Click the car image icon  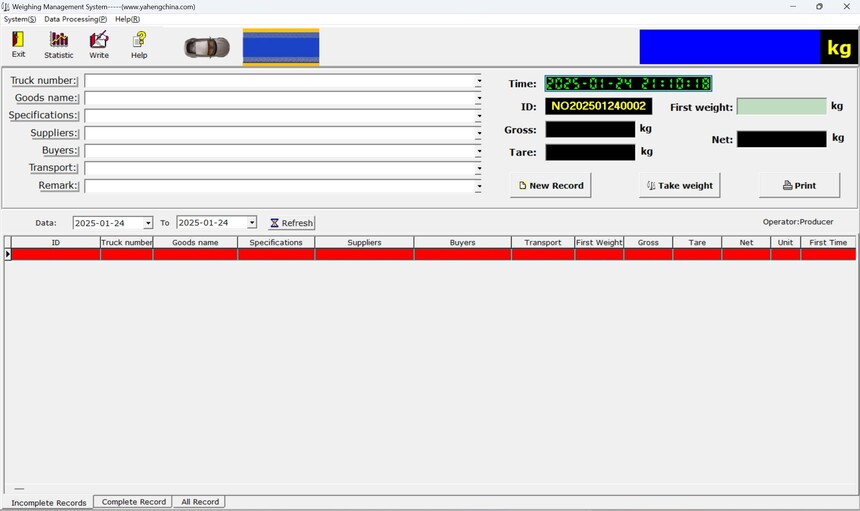pyautogui.click(x=207, y=47)
